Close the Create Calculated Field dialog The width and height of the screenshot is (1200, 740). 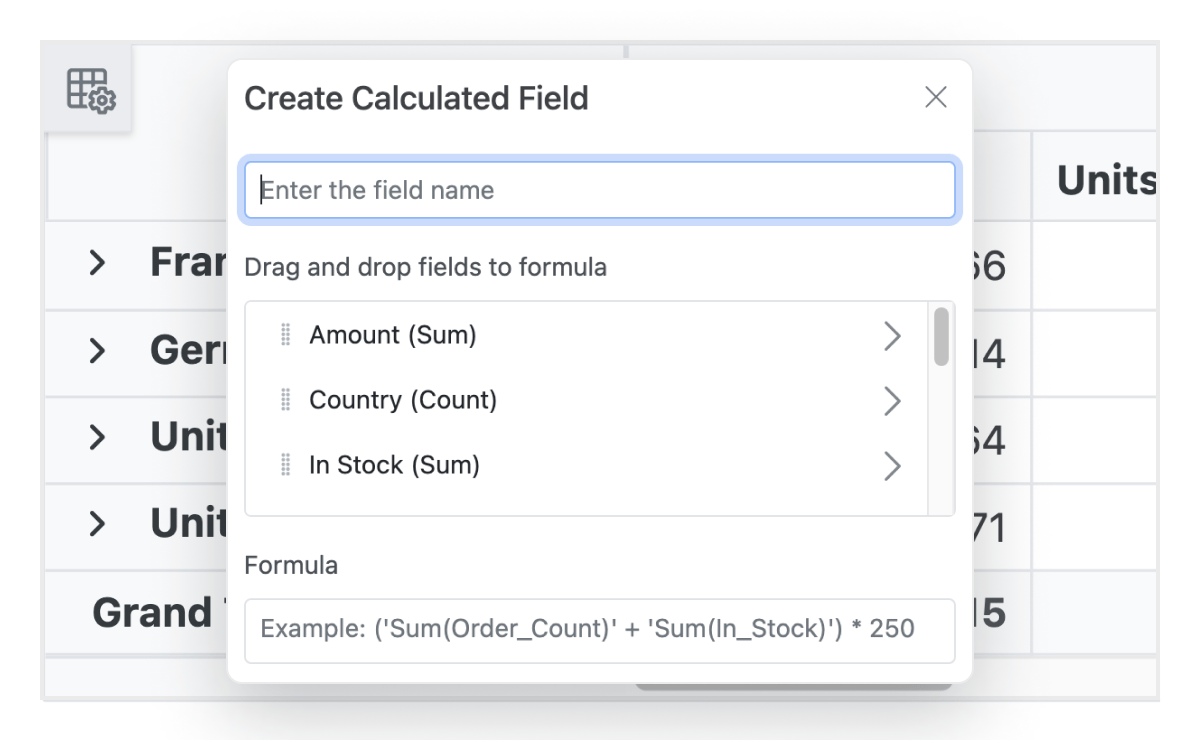click(937, 98)
